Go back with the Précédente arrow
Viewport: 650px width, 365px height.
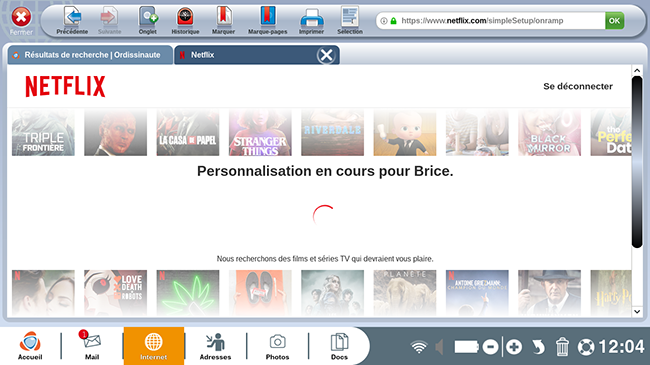tap(72, 20)
